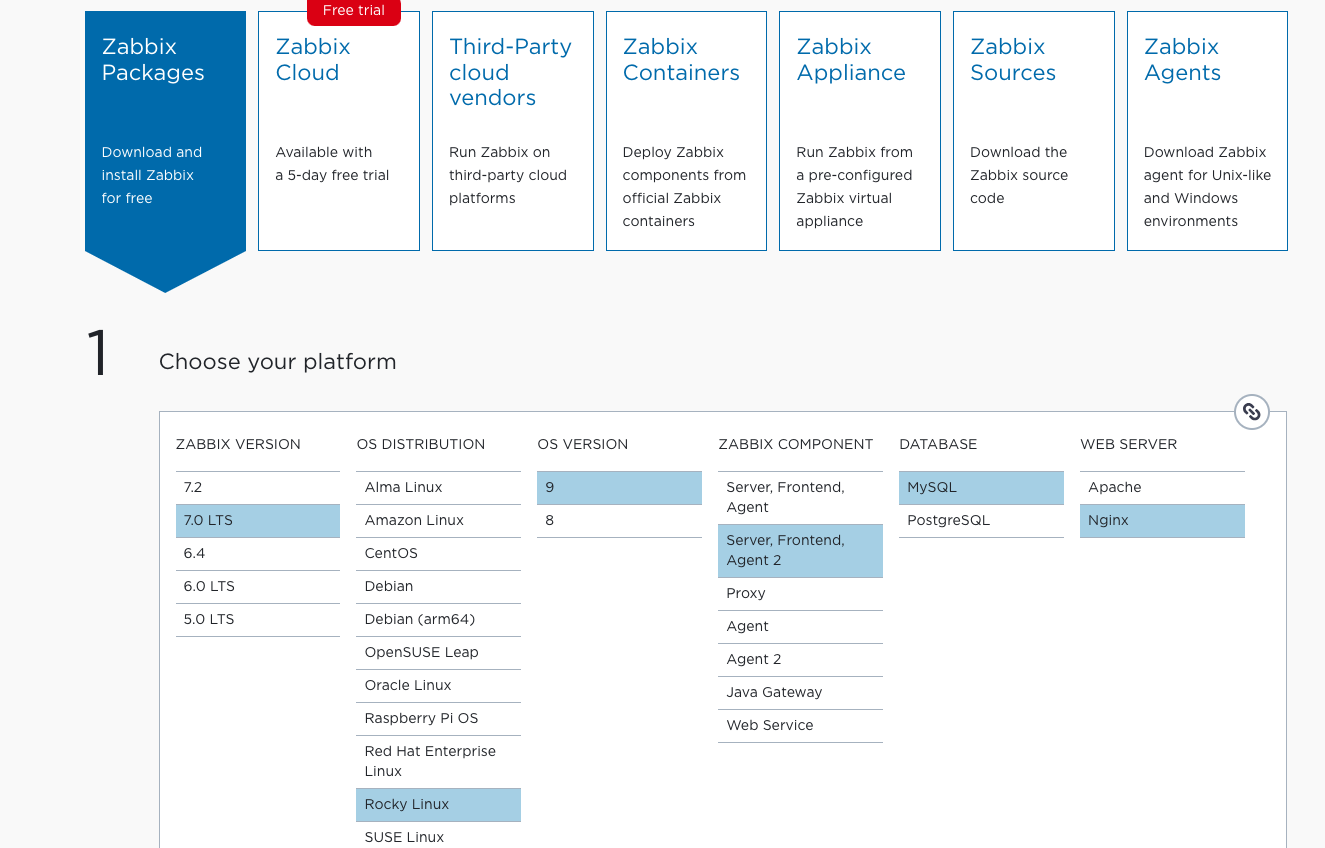Select the Zabbix Packages card
The width and height of the screenshot is (1325, 848).
point(165,131)
